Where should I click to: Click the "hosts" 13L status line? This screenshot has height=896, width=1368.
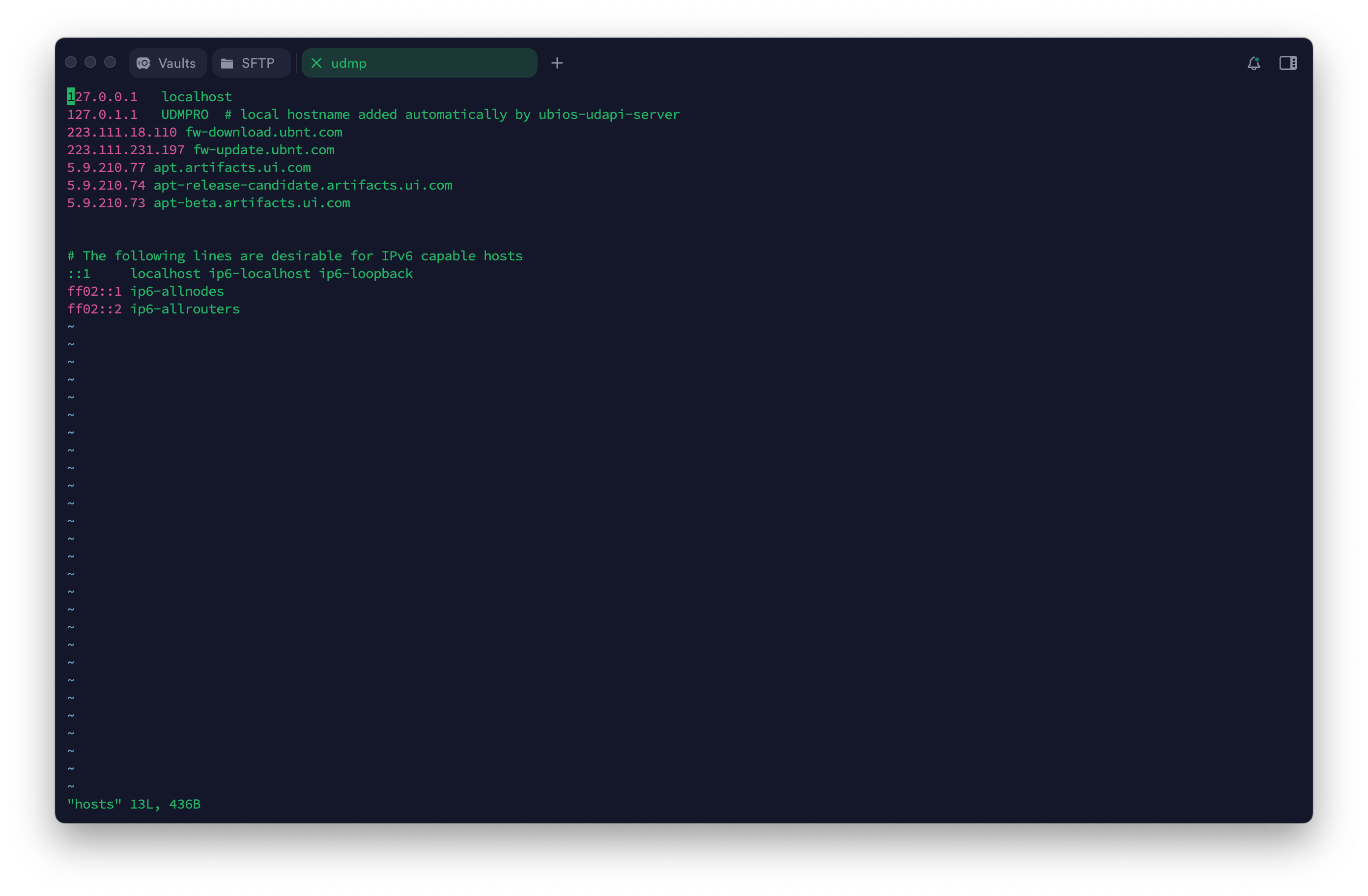point(133,804)
